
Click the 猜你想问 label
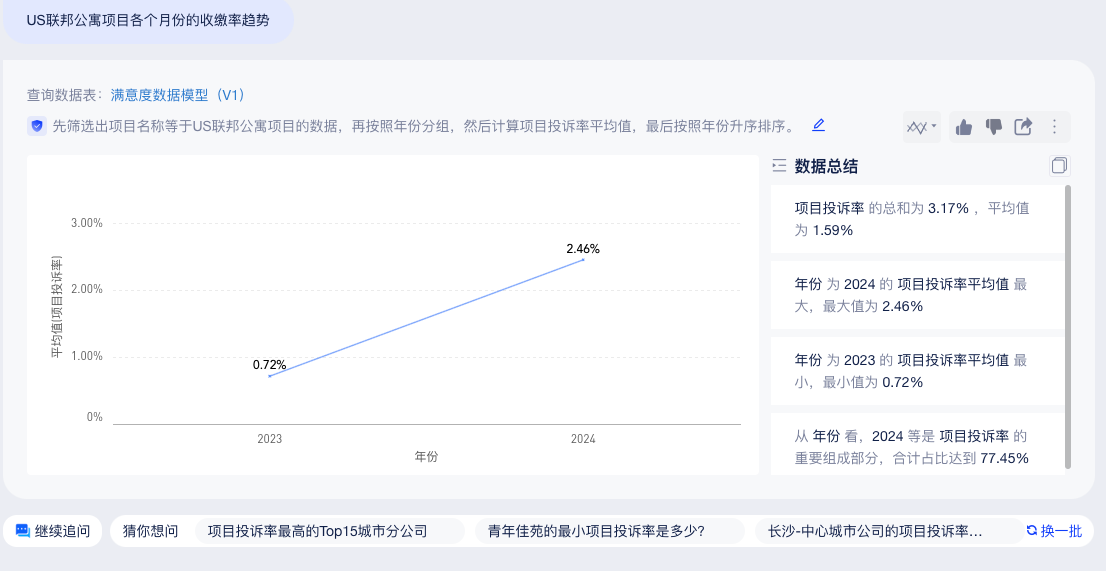(150, 531)
